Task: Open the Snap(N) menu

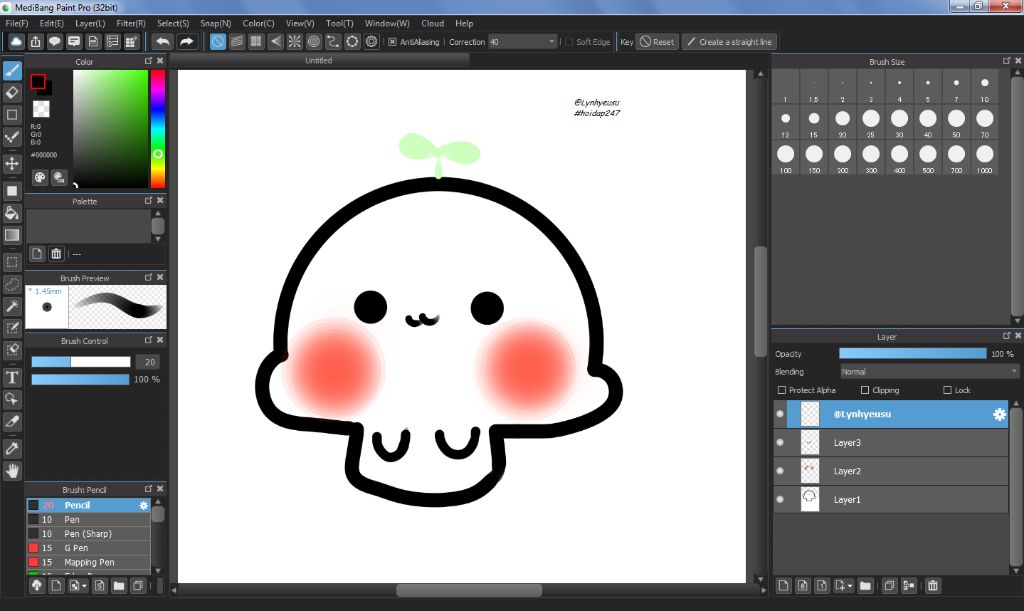Action: (x=215, y=23)
